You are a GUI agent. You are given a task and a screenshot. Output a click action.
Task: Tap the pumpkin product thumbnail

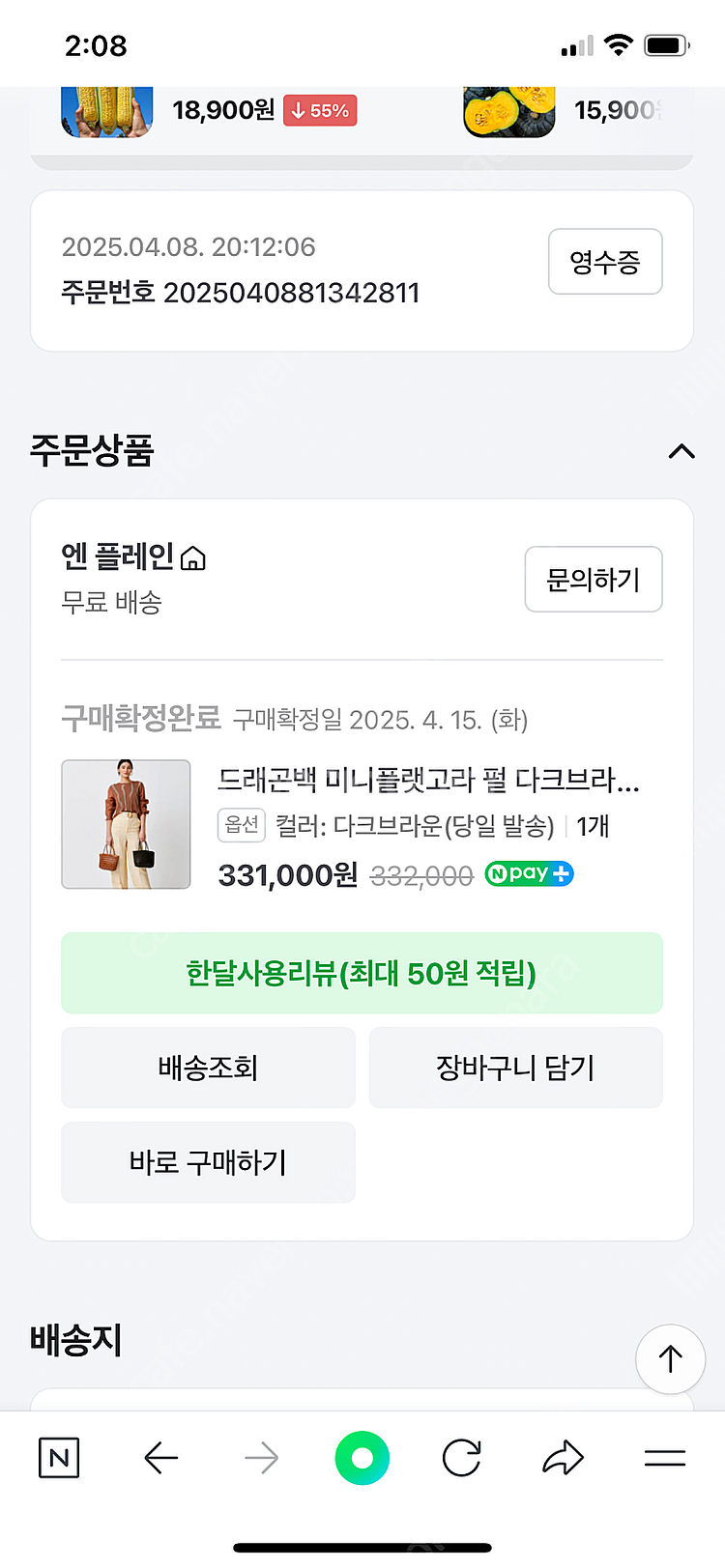click(508, 110)
